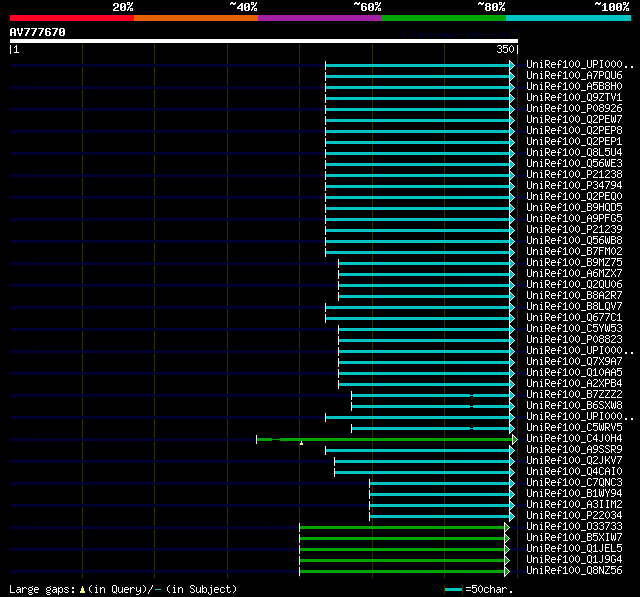Select the UniRef100_B7FM02 label

(x=574, y=252)
